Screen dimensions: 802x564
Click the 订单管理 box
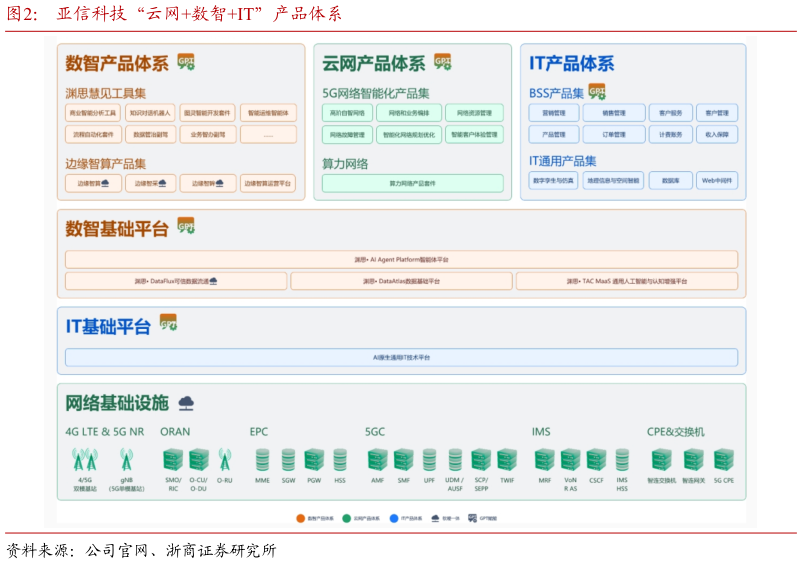614,134
